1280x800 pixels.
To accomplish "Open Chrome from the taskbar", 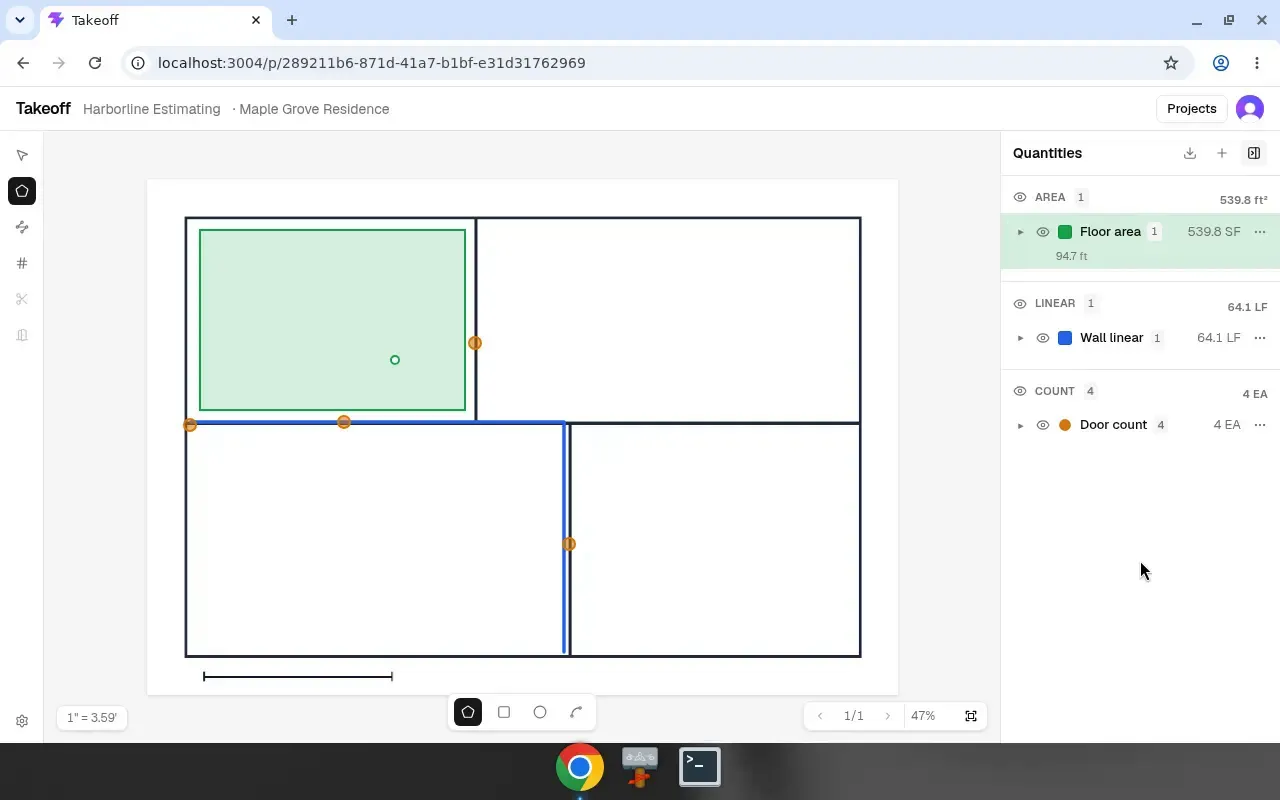I will (x=580, y=768).
